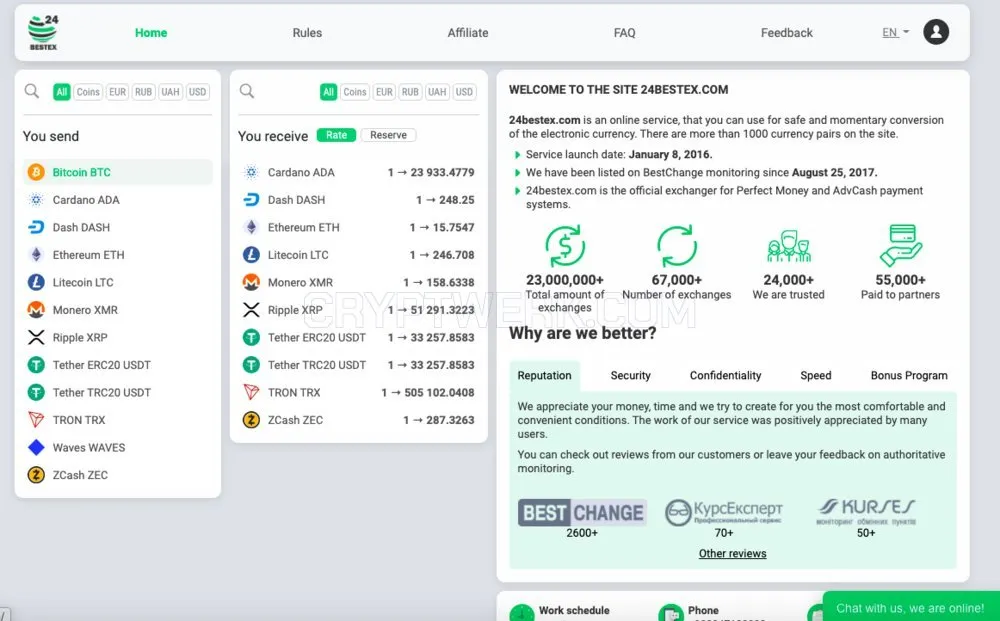Click Monero icon in You receive list
This screenshot has height=621, width=1000.
251,282
